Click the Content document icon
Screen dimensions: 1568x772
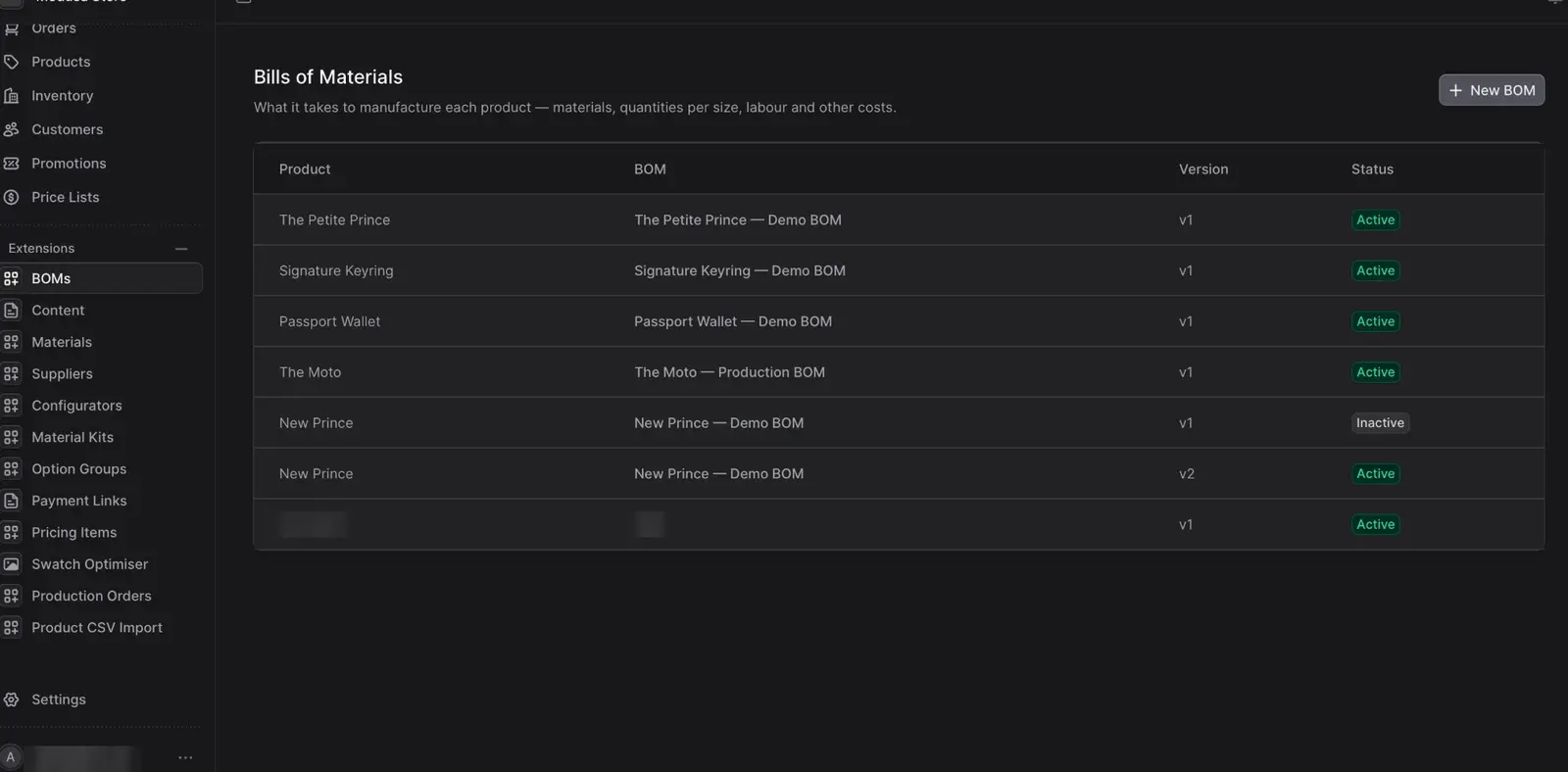coord(11,311)
